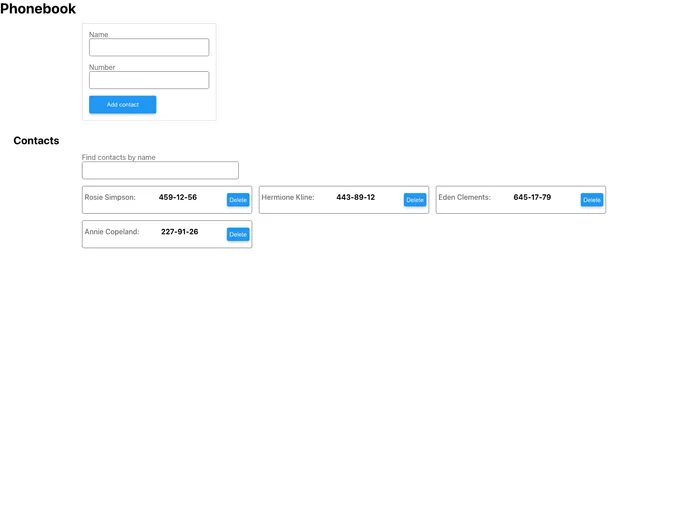Click phone number 443-89-12

(356, 198)
